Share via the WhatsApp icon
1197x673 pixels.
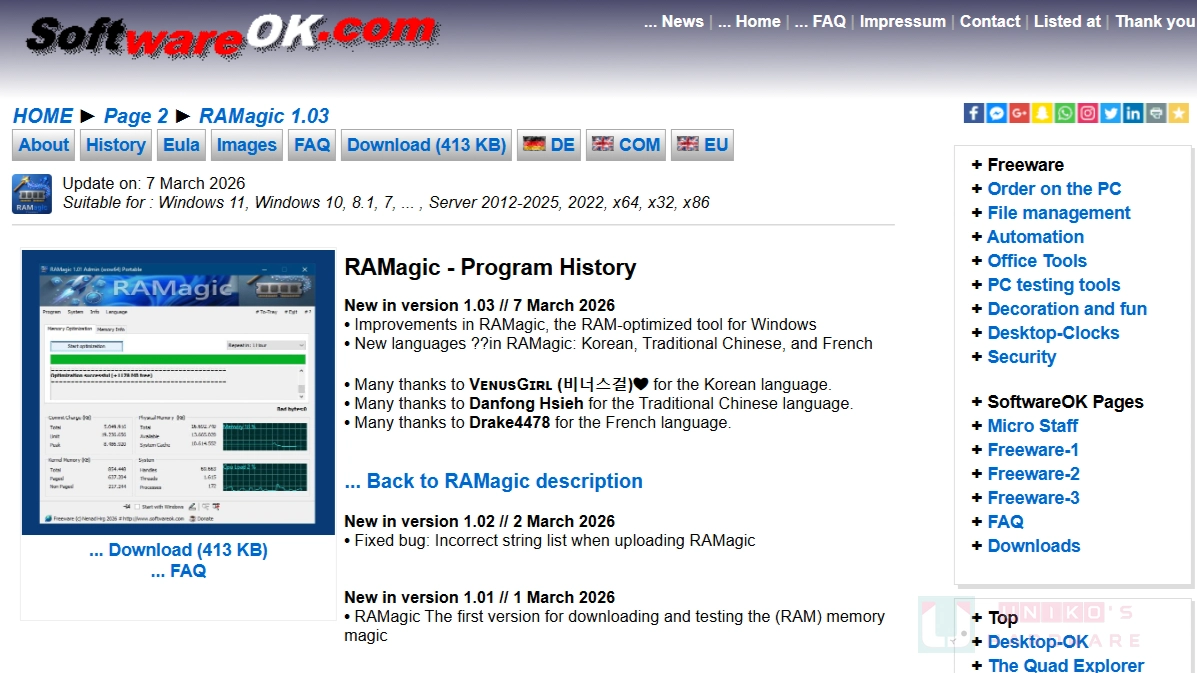click(x=1065, y=114)
